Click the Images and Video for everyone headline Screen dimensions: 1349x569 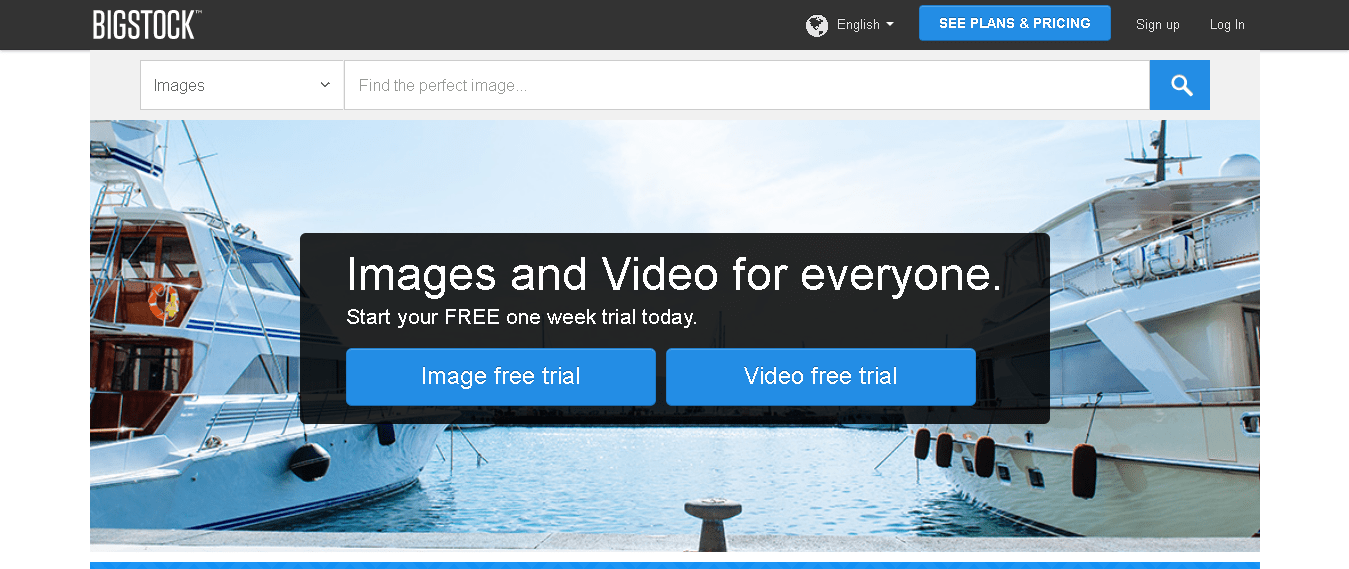[x=674, y=274]
